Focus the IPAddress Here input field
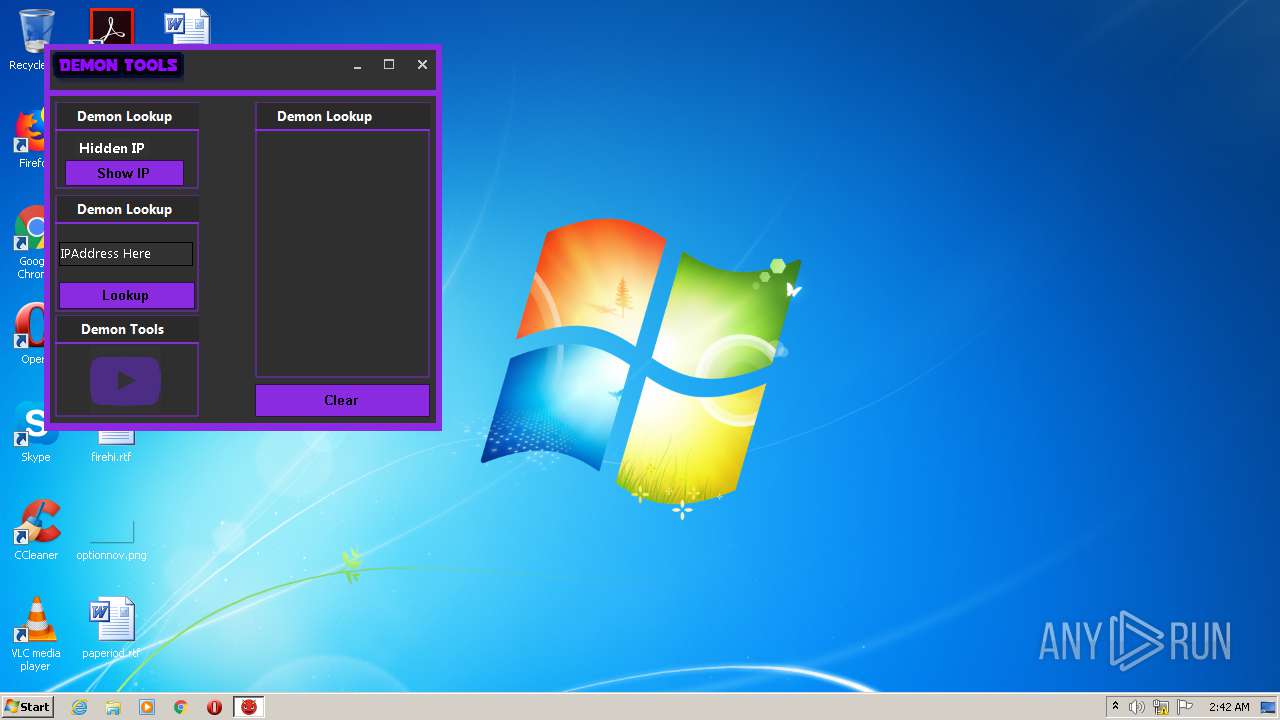 (x=126, y=254)
